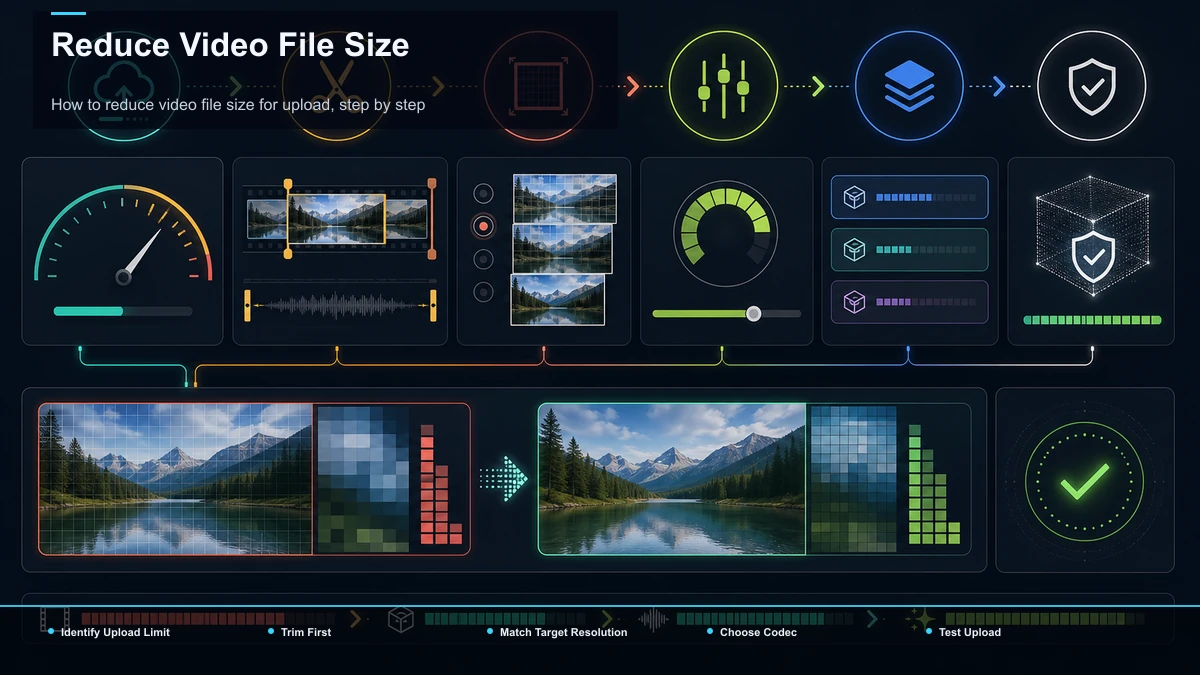Select the highlighted red radio button
The image size is (1200, 675).
click(483, 226)
